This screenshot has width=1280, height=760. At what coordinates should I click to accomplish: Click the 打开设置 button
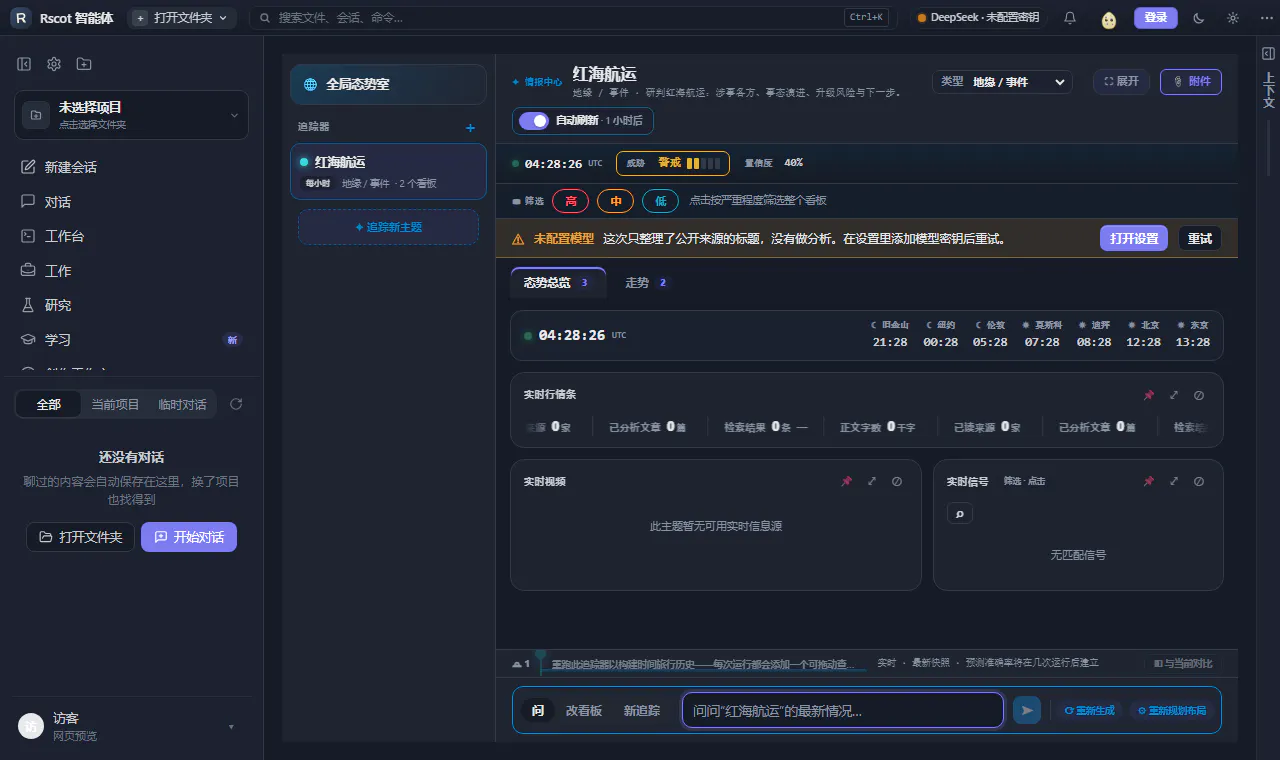pos(1134,238)
